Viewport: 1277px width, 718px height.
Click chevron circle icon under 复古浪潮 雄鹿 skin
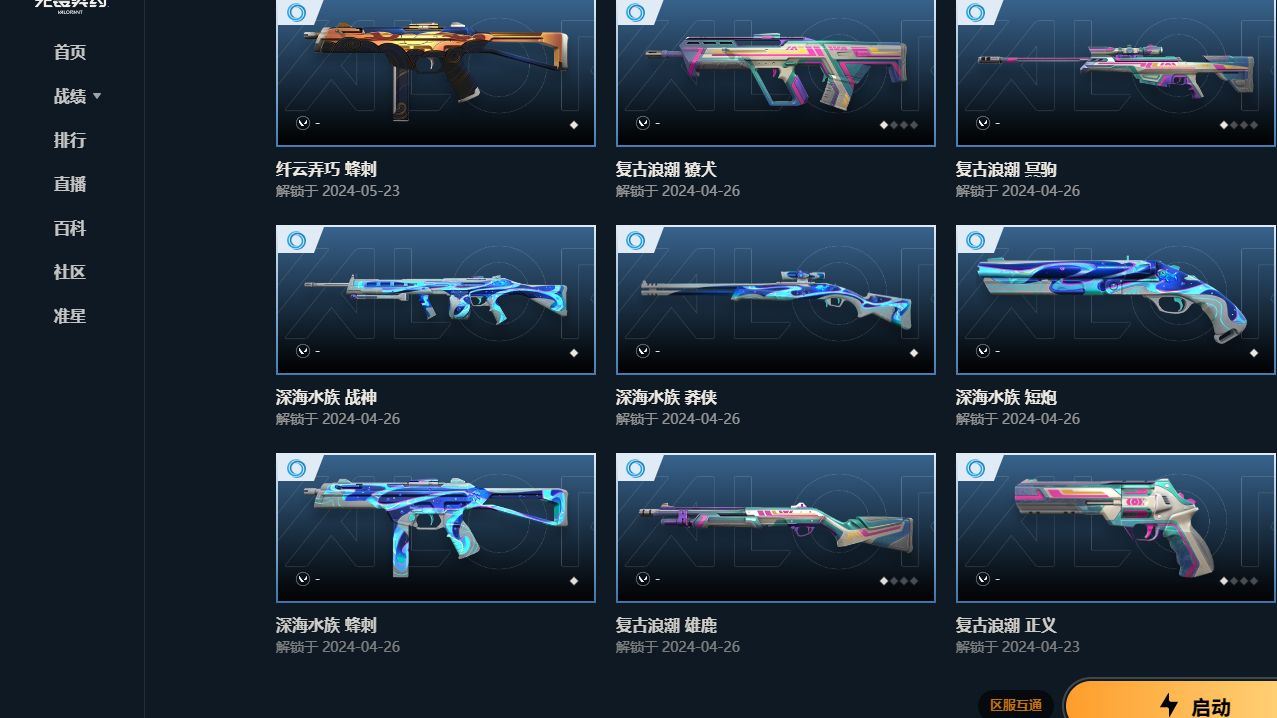click(642, 579)
